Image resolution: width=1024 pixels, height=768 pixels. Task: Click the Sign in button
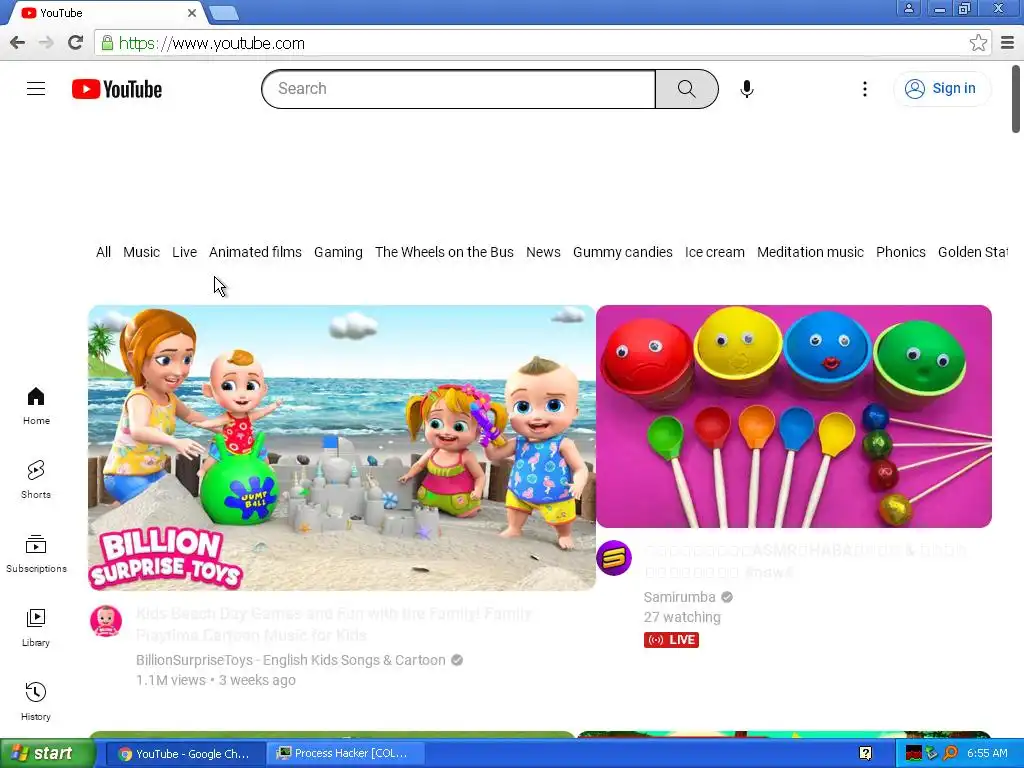tap(942, 89)
